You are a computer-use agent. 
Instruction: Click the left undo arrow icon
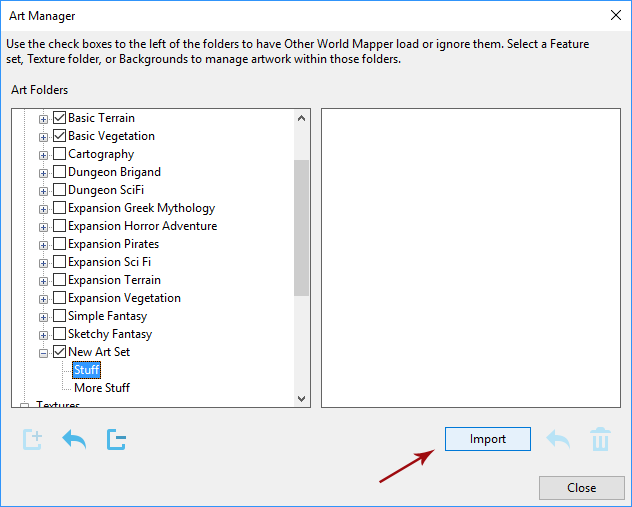(x=74, y=439)
